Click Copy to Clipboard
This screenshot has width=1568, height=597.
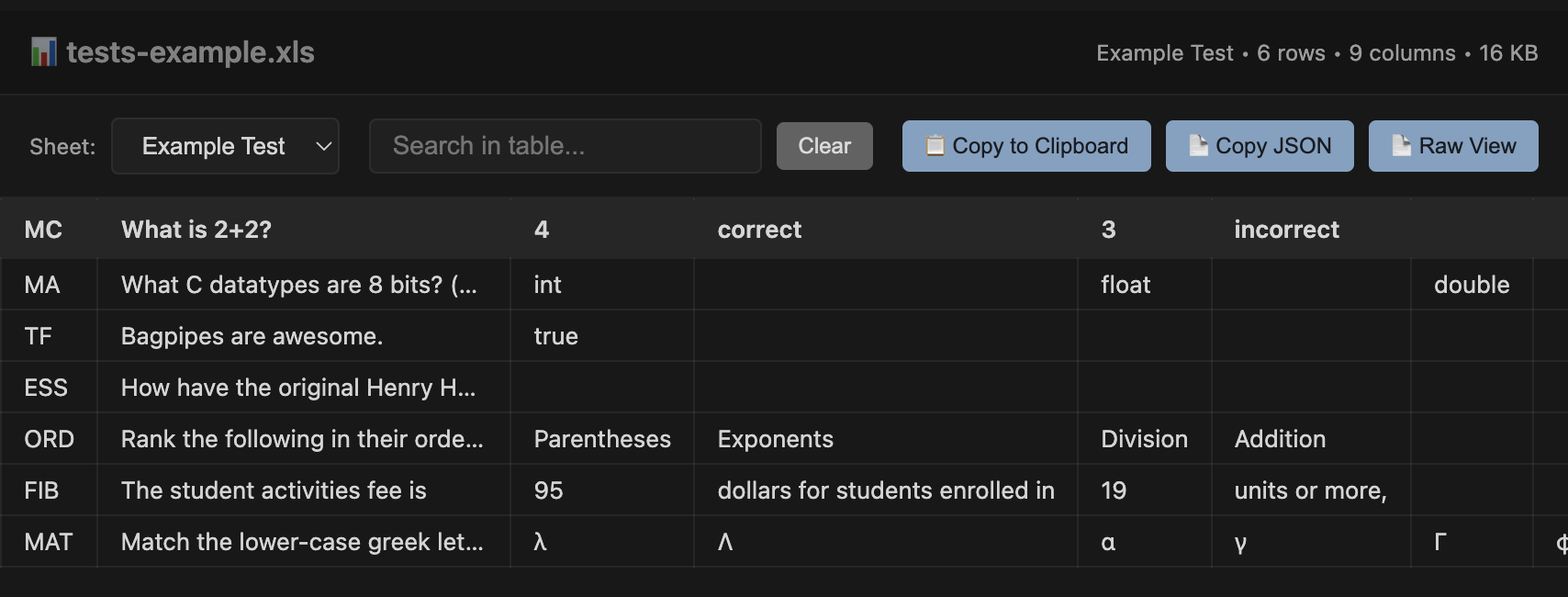[1025, 145]
